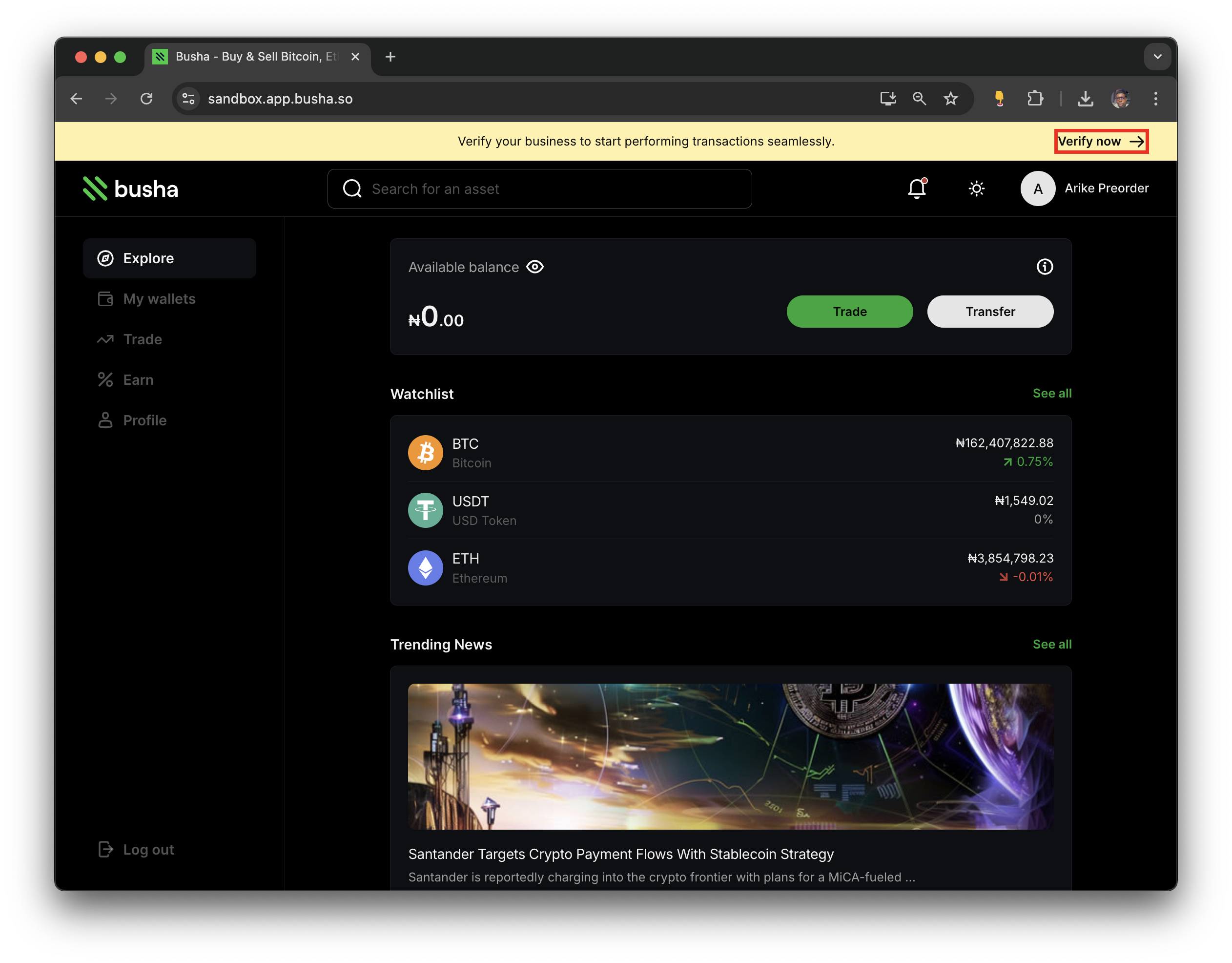The width and height of the screenshot is (1232, 963).
Task: Click the Ethereum icon in Watchlist
Action: 425,567
